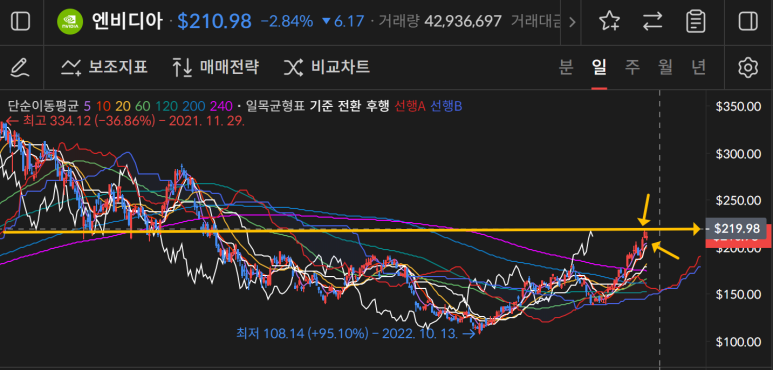Click the $100.00 price axis label
The image size is (773, 370).
tap(739, 341)
